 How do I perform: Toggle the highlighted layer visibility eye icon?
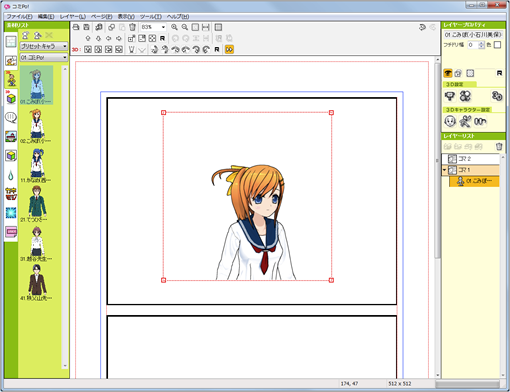(x=448, y=73)
